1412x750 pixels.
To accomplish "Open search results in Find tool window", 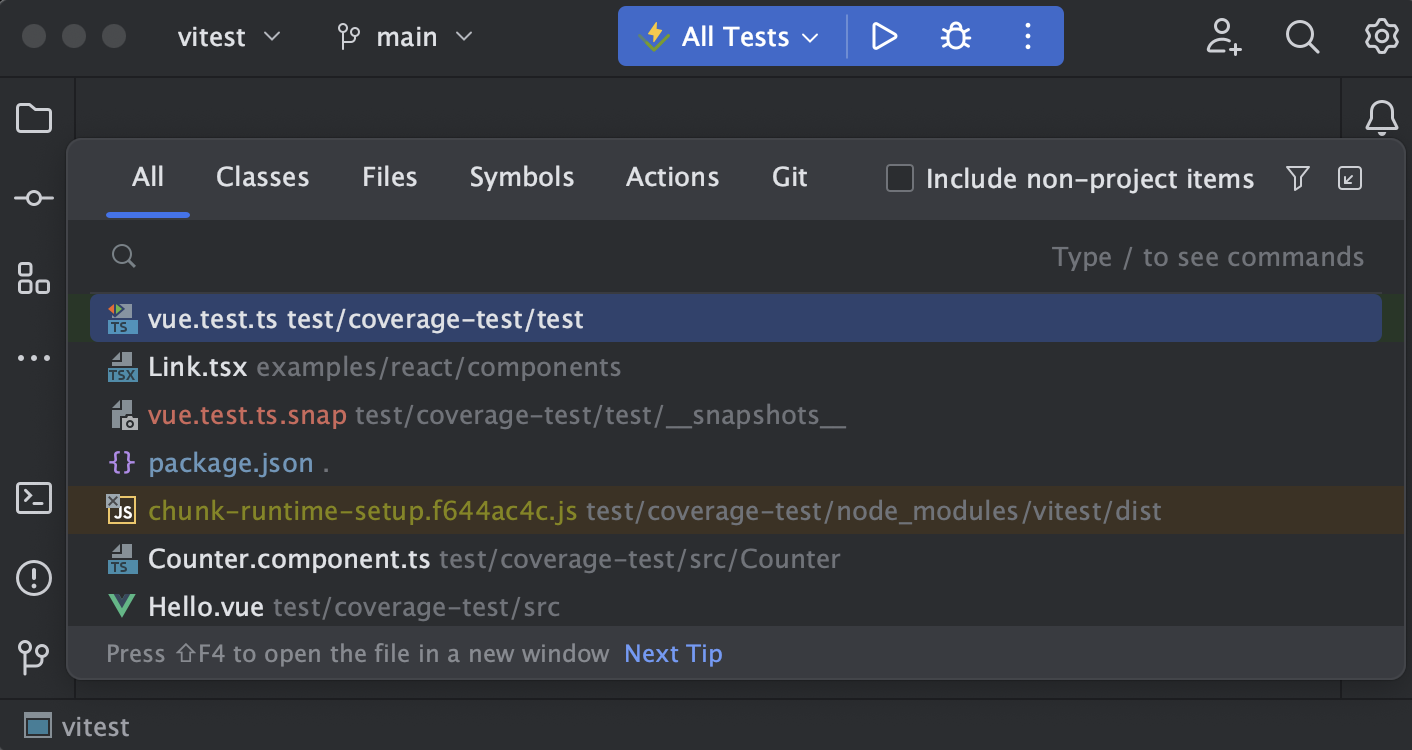I will tap(1350, 179).
